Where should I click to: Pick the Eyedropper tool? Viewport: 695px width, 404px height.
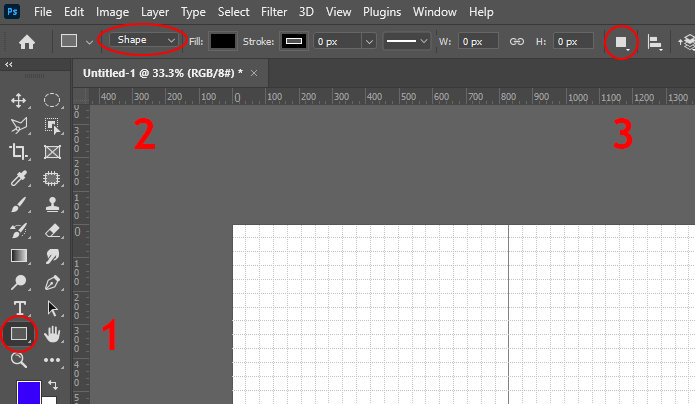tap(18, 178)
